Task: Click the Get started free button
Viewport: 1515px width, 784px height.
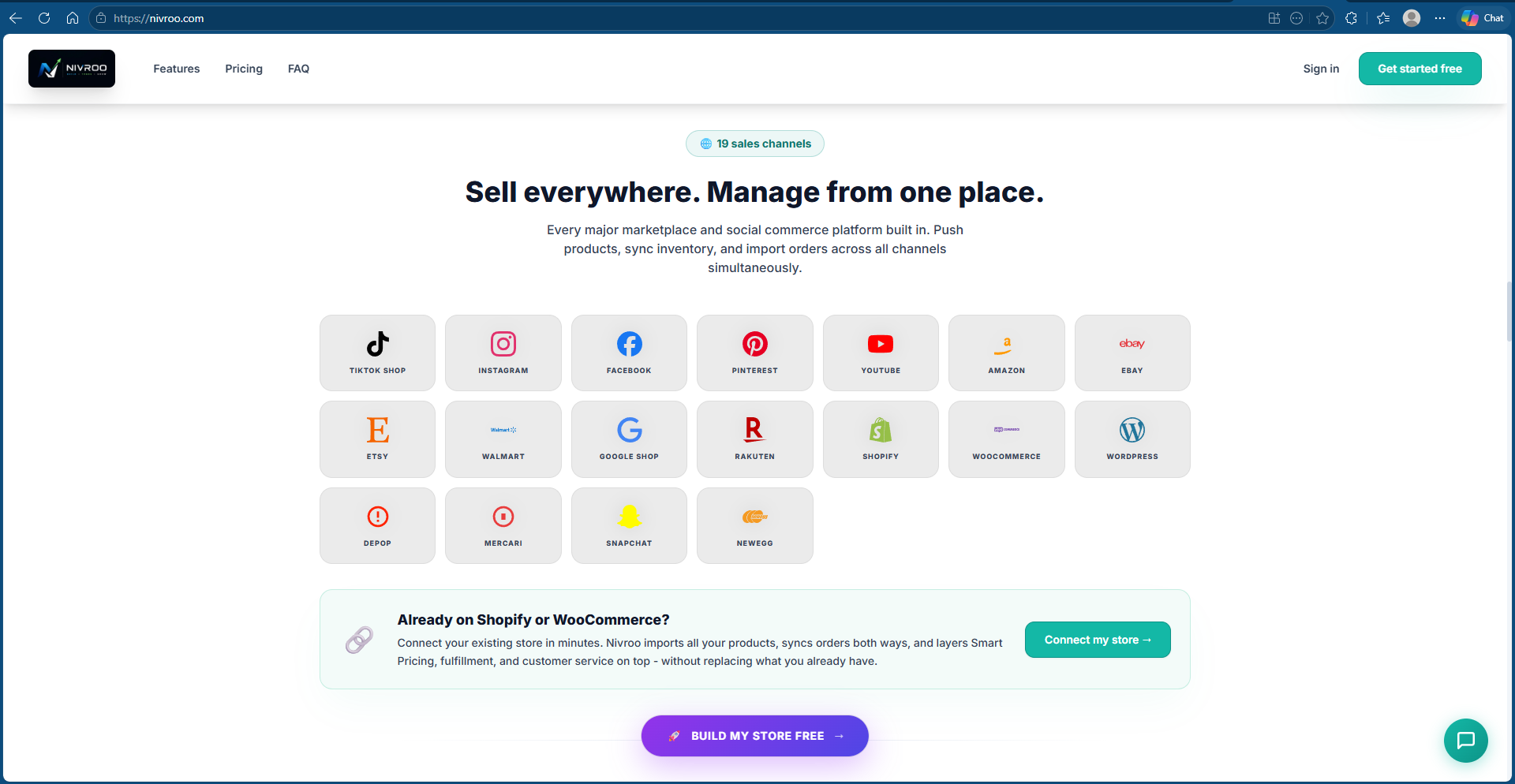Action: click(1420, 69)
